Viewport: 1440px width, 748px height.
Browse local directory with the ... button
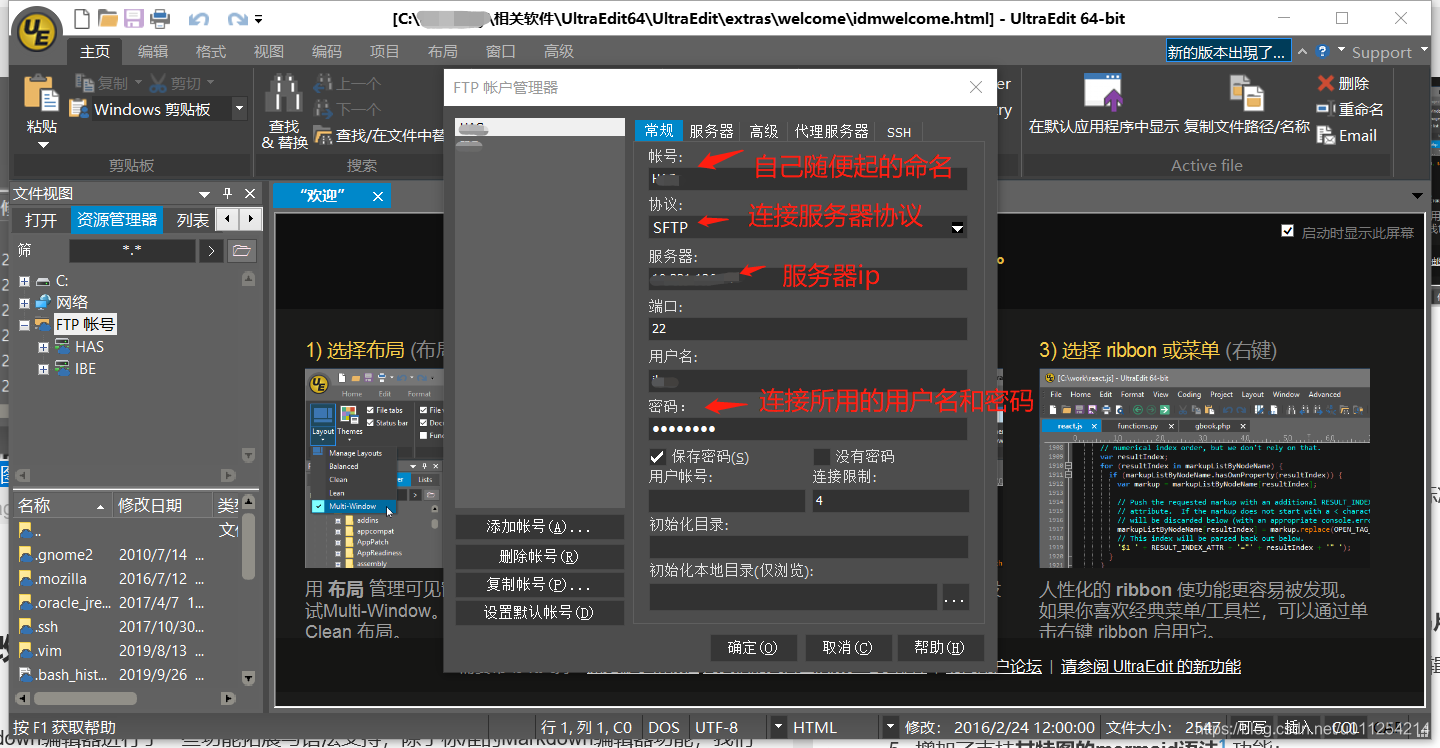(x=954, y=598)
